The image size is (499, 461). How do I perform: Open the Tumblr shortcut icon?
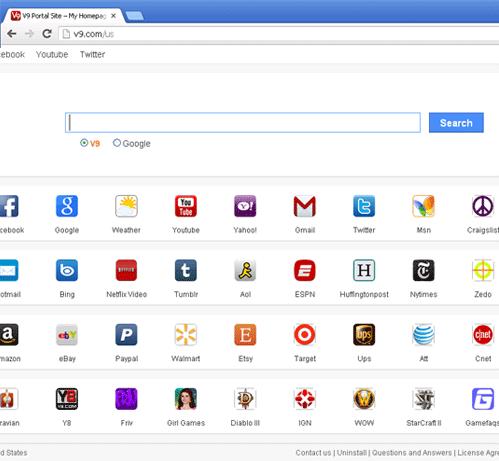tap(186, 270)
